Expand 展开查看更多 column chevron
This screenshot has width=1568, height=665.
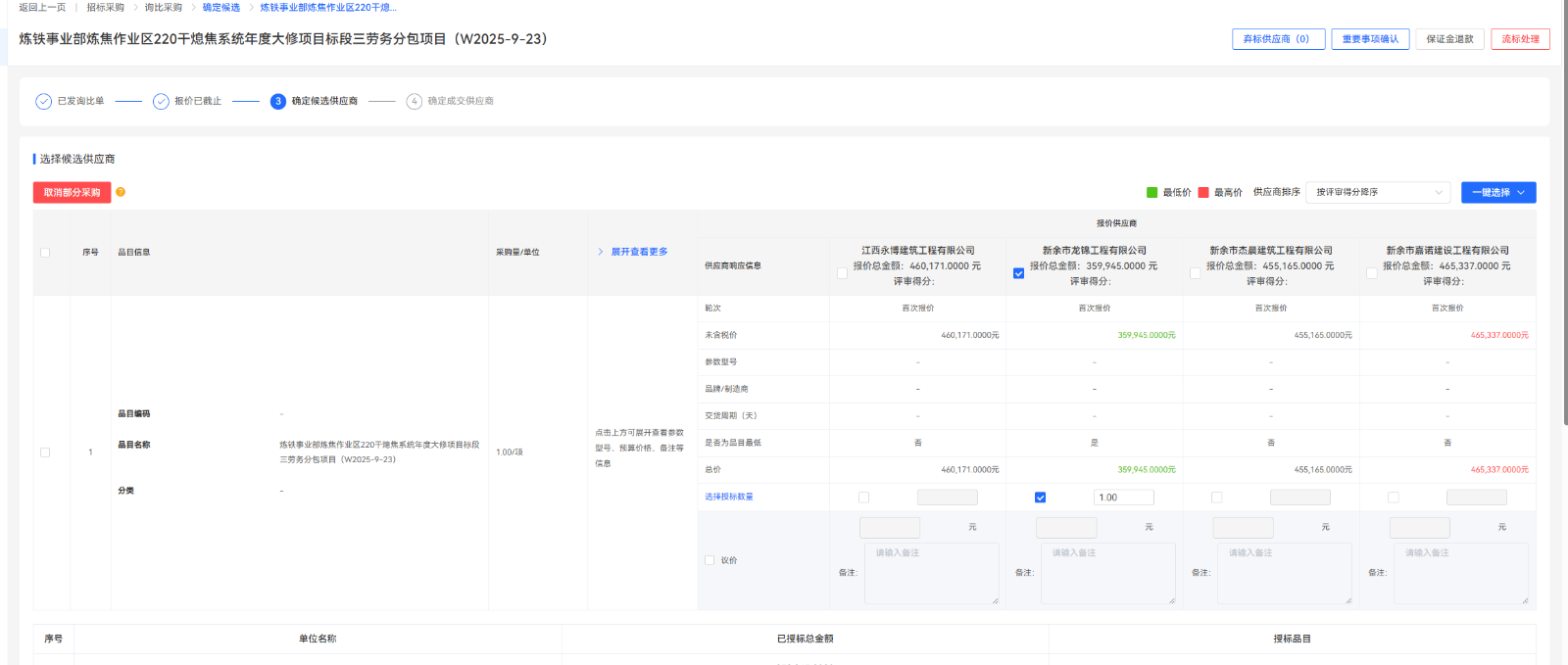pos(601,252)
